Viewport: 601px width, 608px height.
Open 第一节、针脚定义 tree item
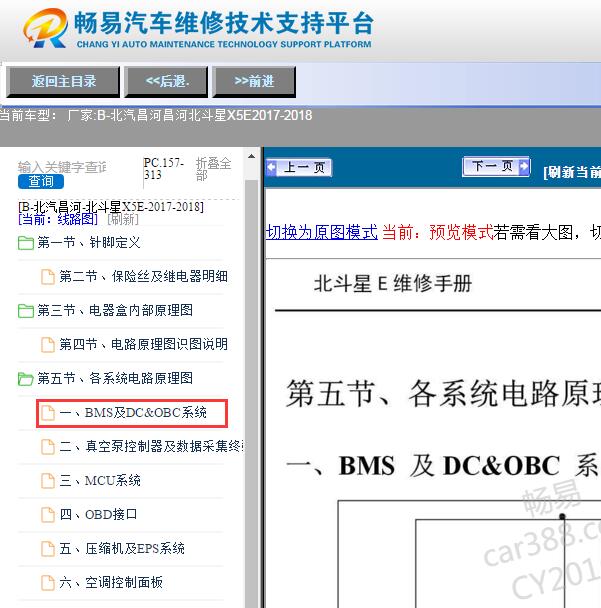(89, 243)
